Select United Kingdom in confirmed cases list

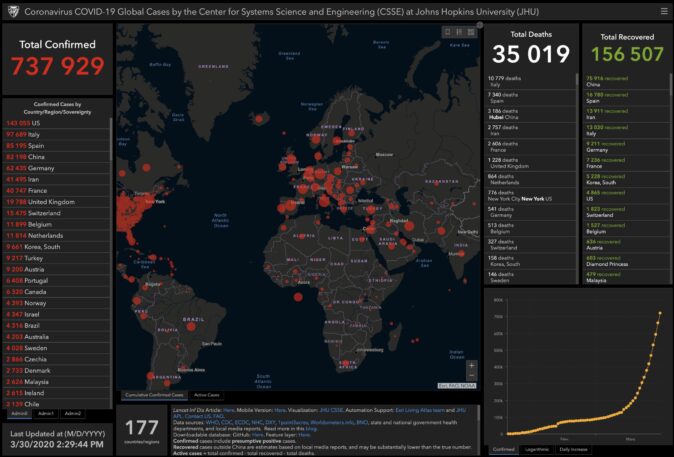56,202
